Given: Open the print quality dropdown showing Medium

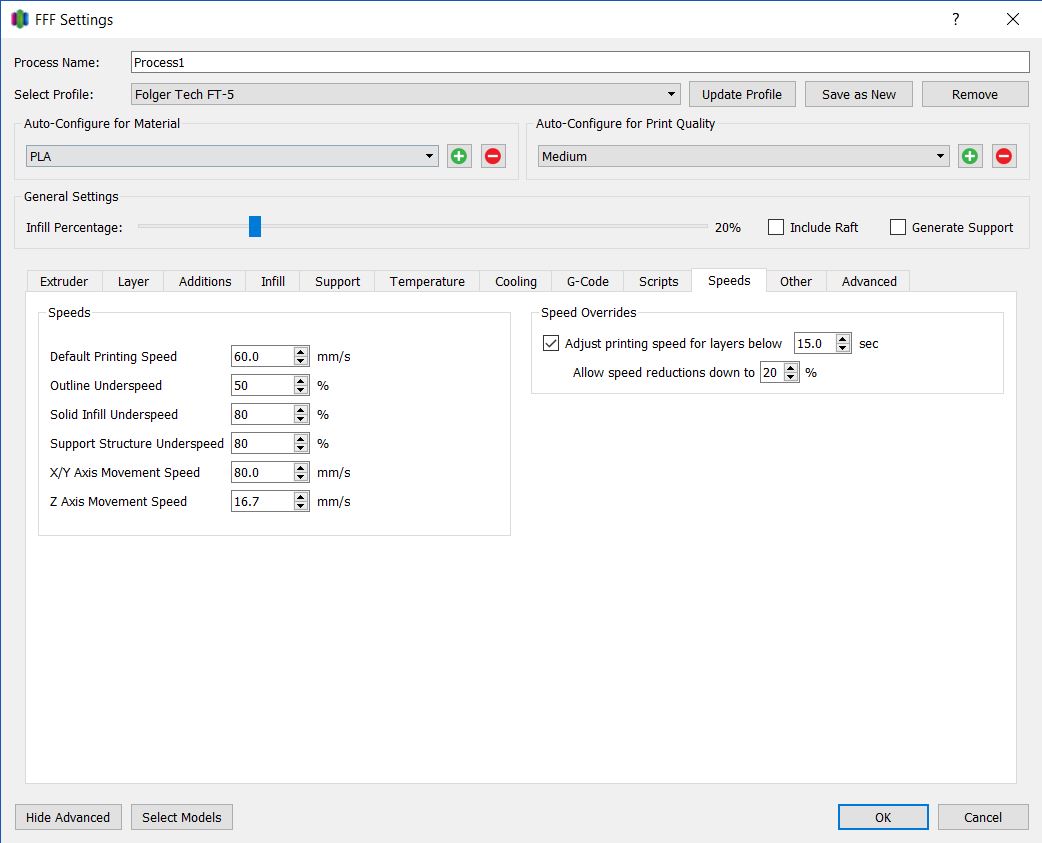Looking at the screenshot, I should pyautogui.click(x=743, y=156).
